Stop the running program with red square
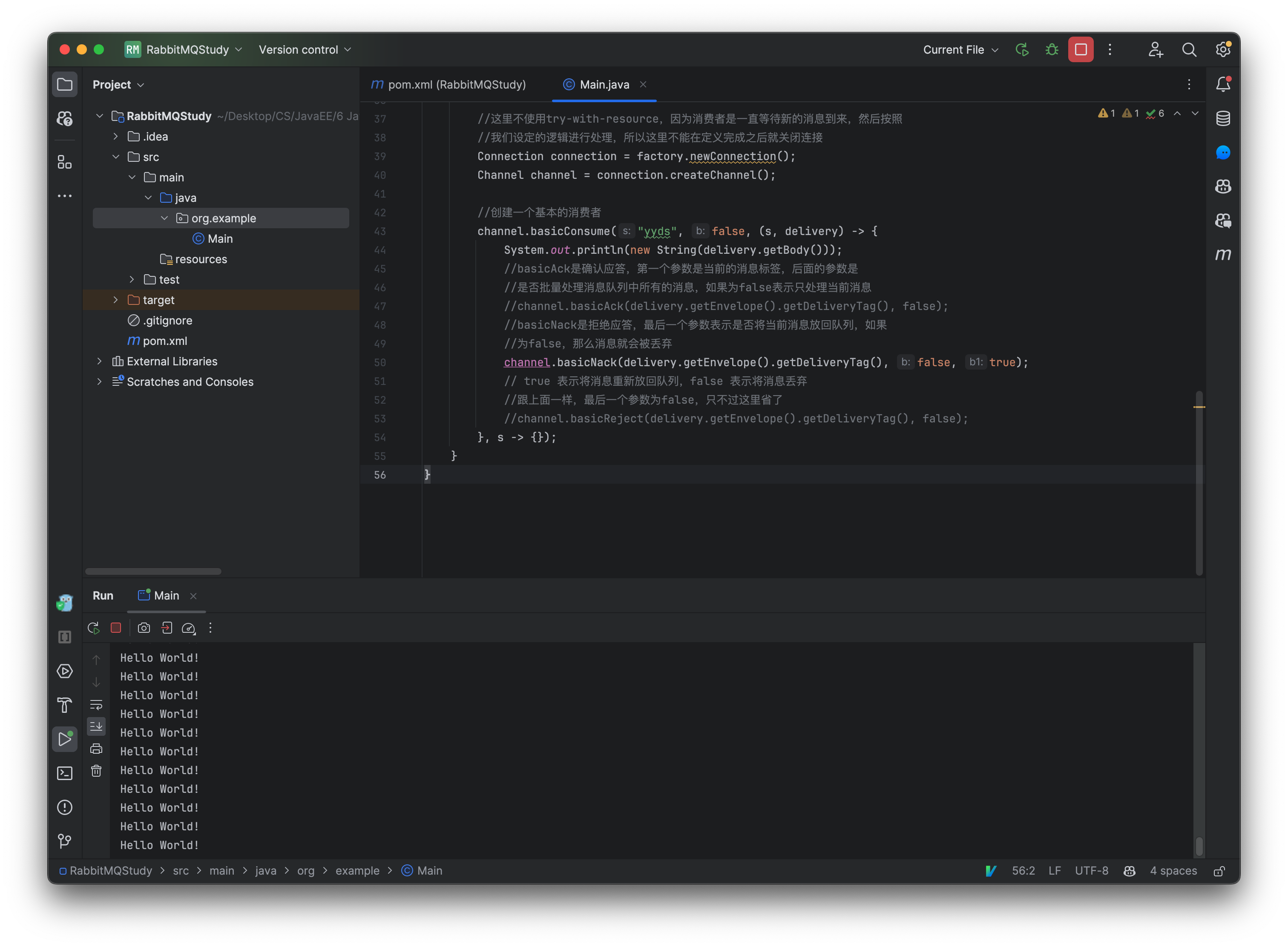 (x=1081, y=50)
